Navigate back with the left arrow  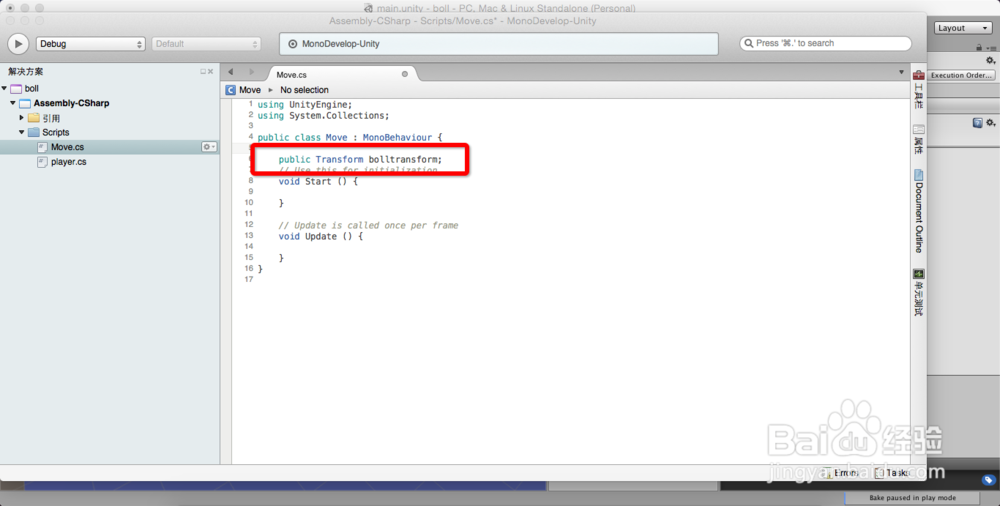coord(231,72)
